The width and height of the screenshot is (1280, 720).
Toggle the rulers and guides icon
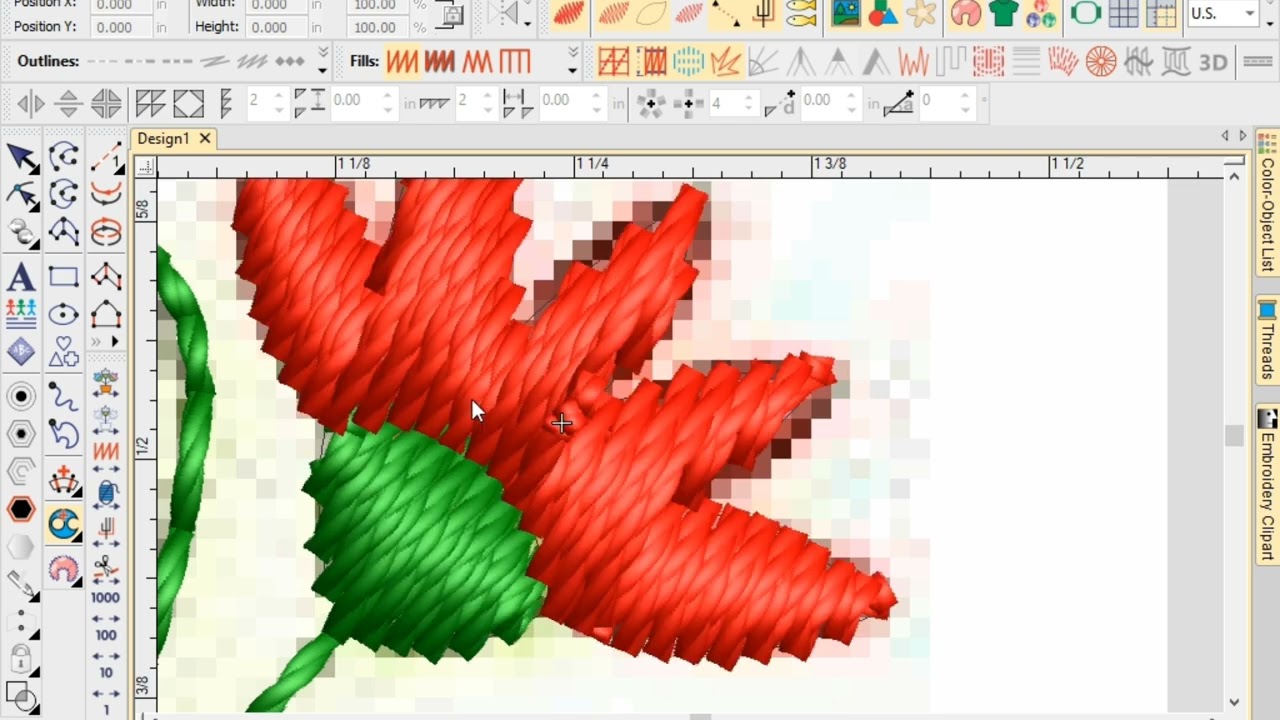click(1161, 13)
